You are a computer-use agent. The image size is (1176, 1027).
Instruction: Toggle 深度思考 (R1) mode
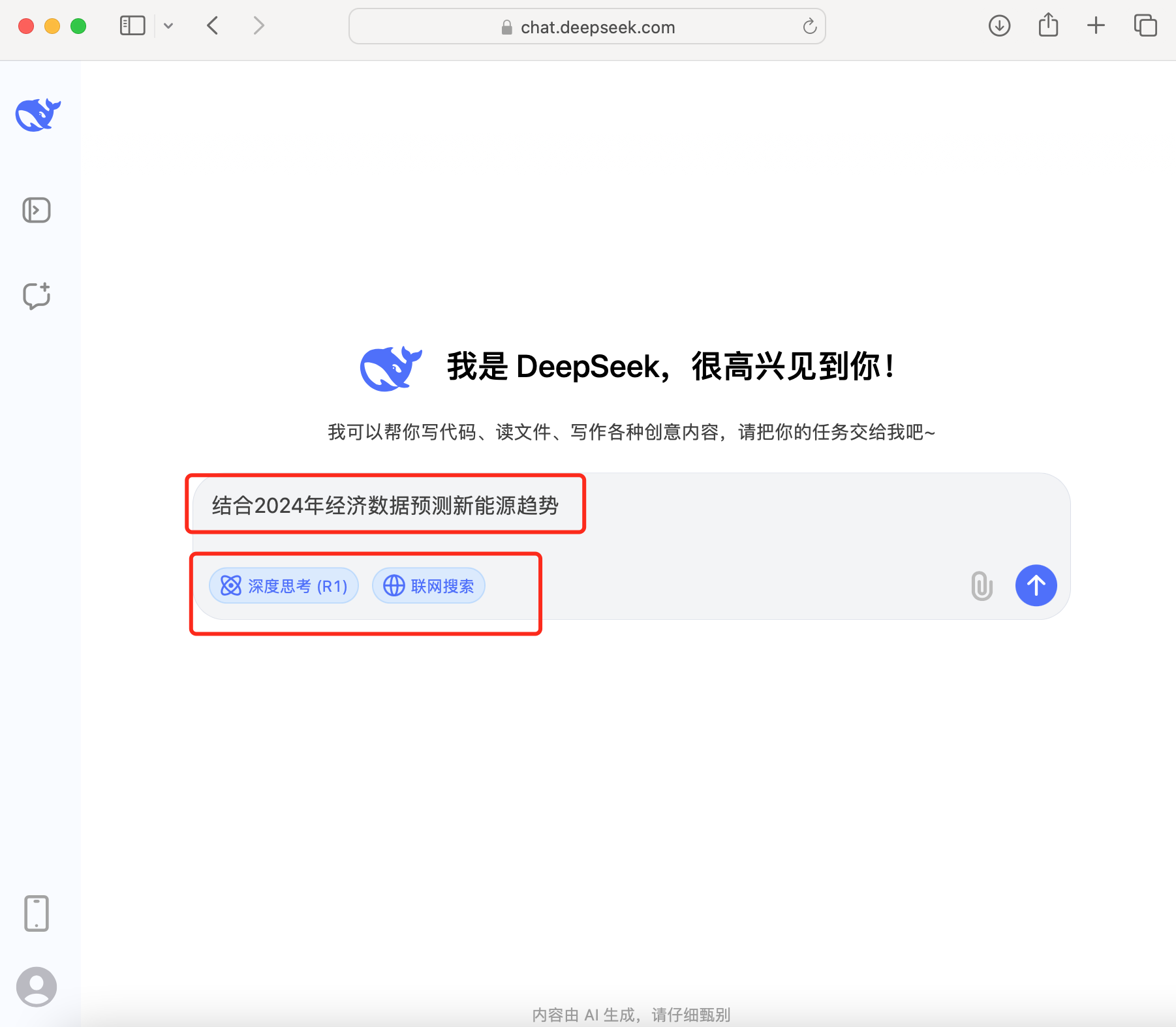[284, 586]
